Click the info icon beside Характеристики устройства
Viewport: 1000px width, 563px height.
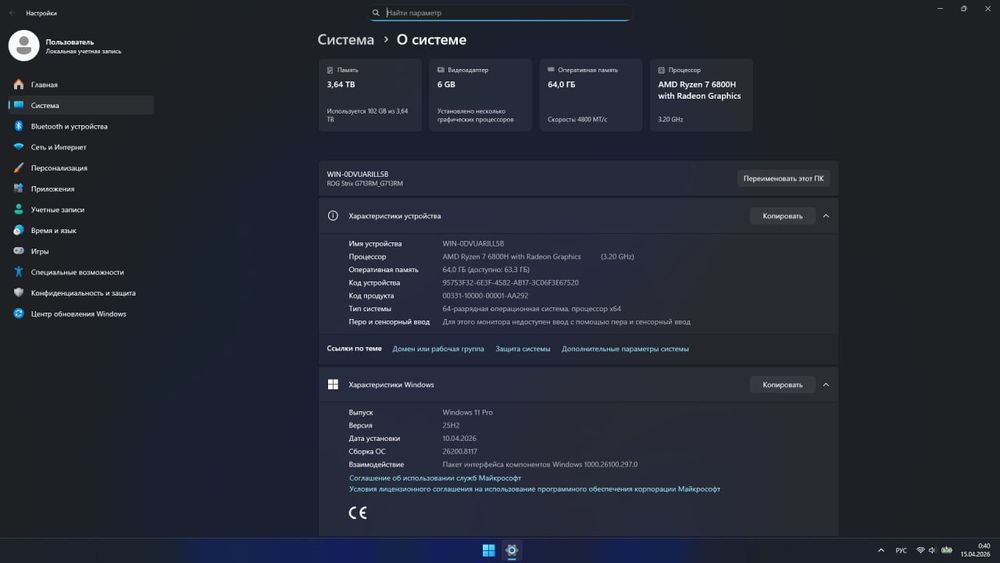[333, 216]
